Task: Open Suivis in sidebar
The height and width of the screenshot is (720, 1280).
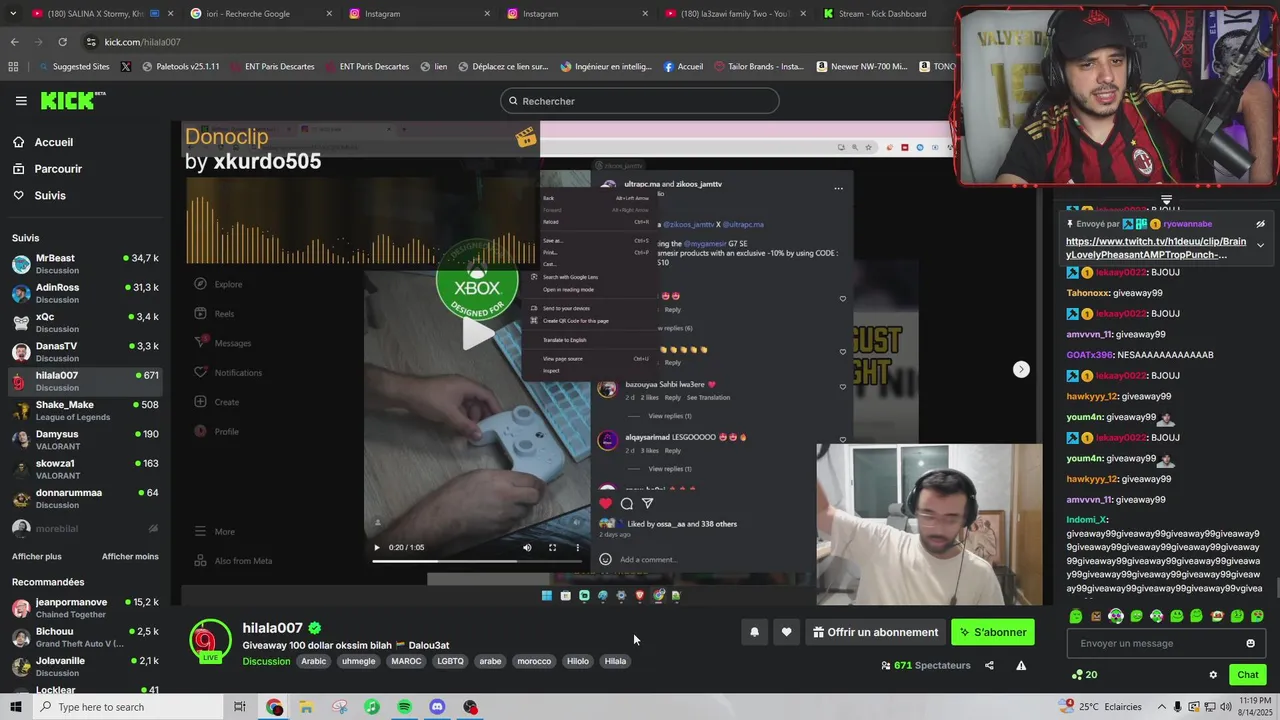Action: 50,196
